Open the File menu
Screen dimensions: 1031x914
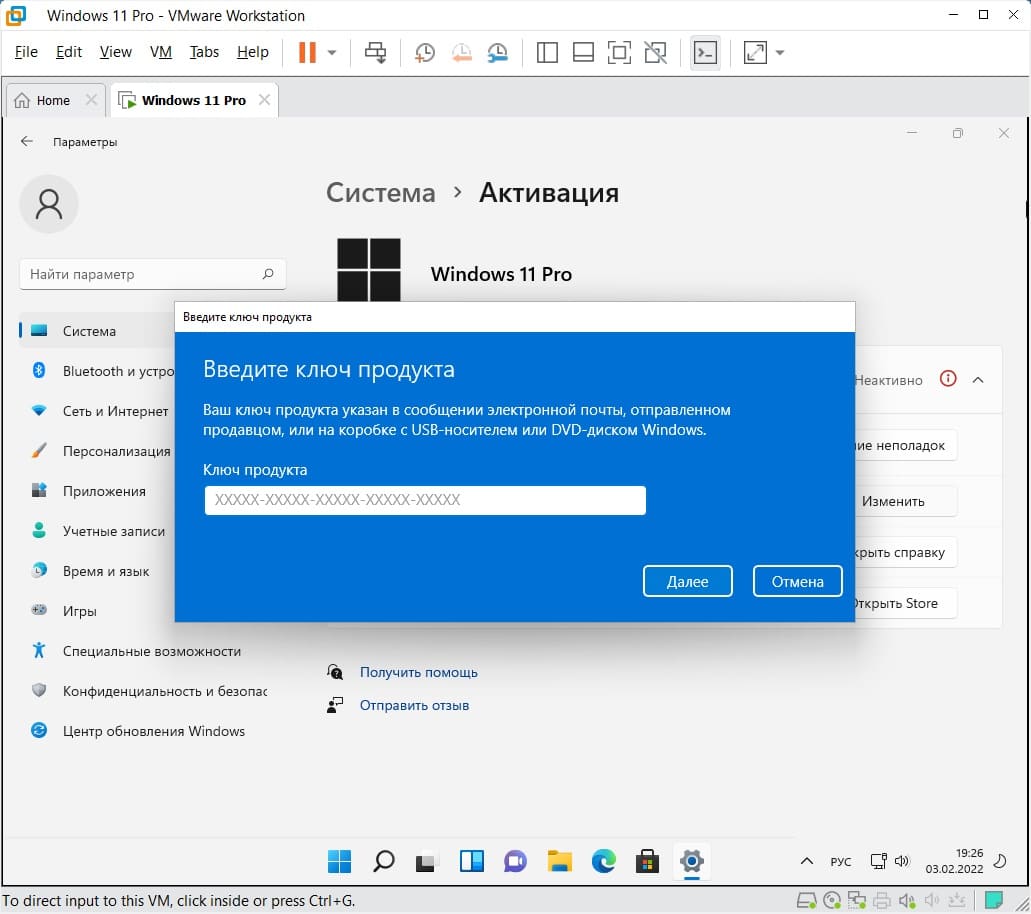(x=26, y=52)
